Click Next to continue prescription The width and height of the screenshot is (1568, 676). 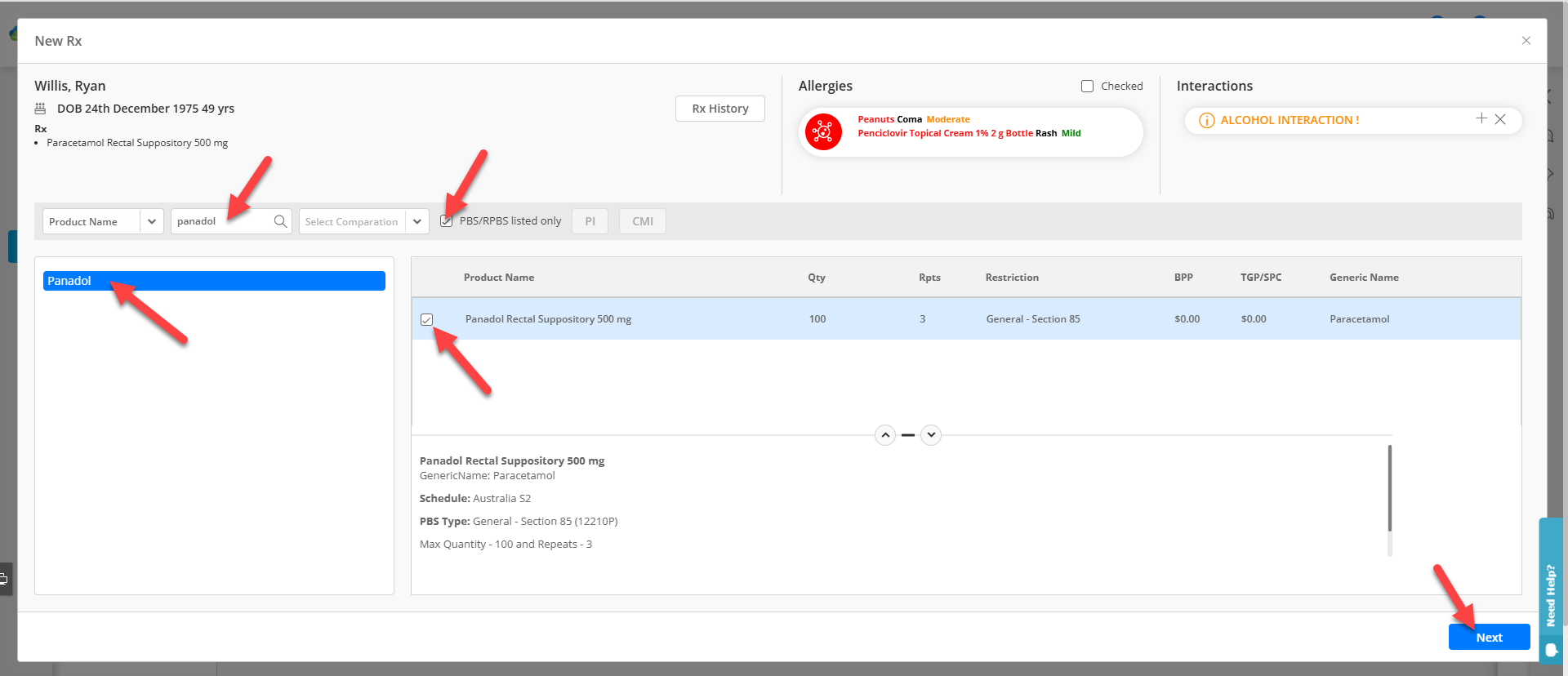[1489, 638]
